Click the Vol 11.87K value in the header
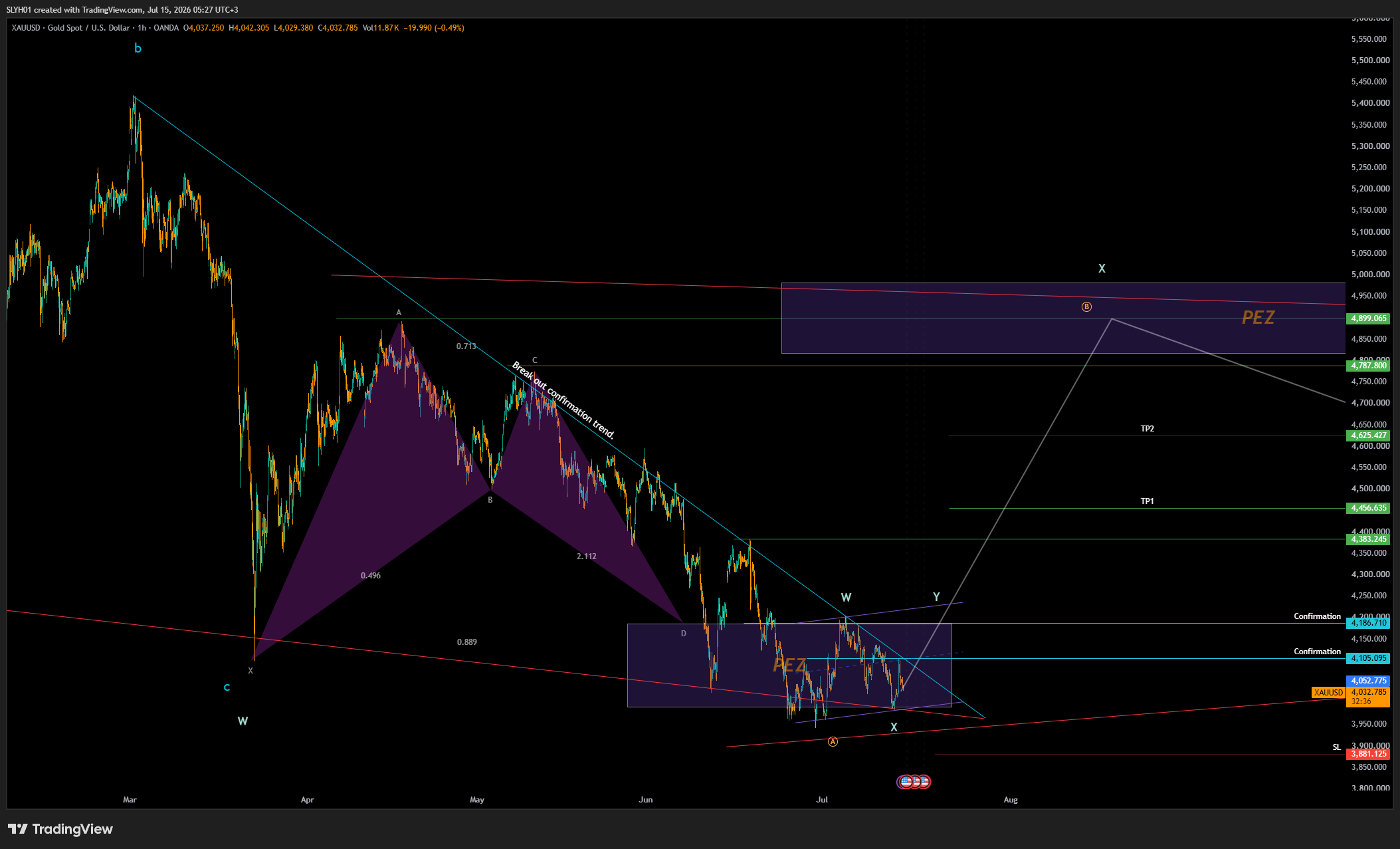Image resolution: width=1400 pixels, height=849 pixels. [381, 28]
